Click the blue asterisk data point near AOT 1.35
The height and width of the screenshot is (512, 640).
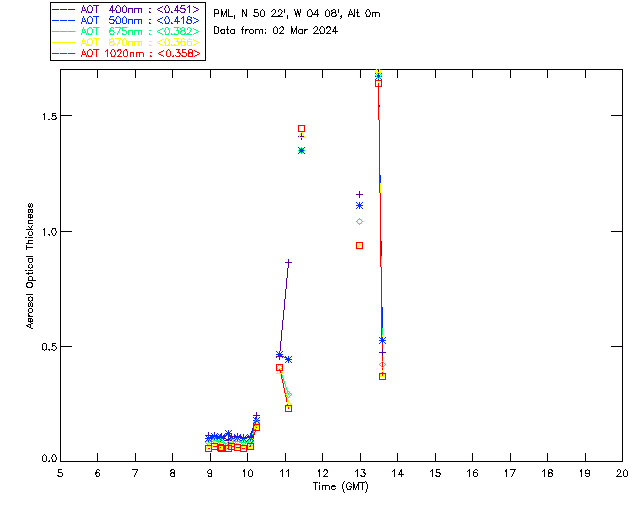pyautogui.click(x=301, y=151)
